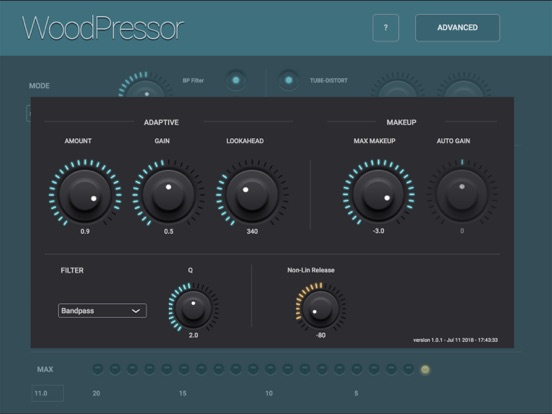Click the MAX meter label
The image size is (552, 414).
click(x=45, y=369)
